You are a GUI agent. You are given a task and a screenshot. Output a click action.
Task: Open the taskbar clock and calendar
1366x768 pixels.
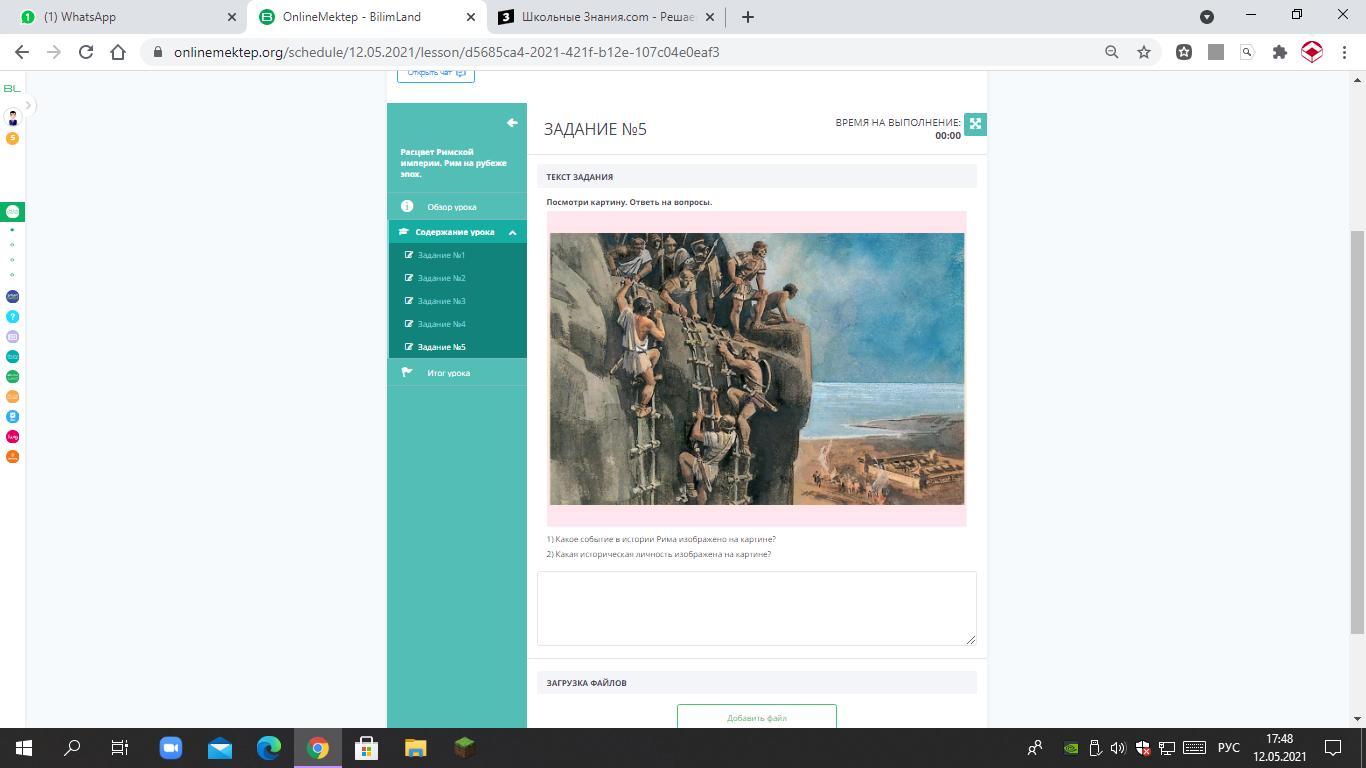[x=1280, y=748]
